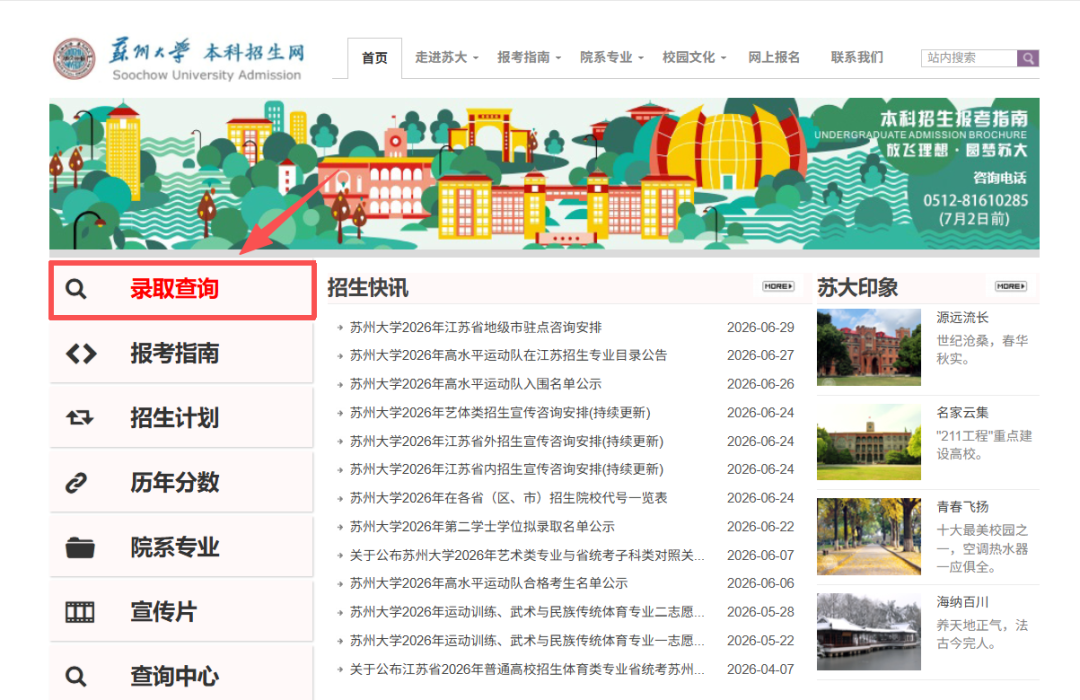The height and width of the screenshot is (700, 1080).
Task: Click the code brackets icon beside 报考指南
Action: pyautogui.click(x=81, y=353)
